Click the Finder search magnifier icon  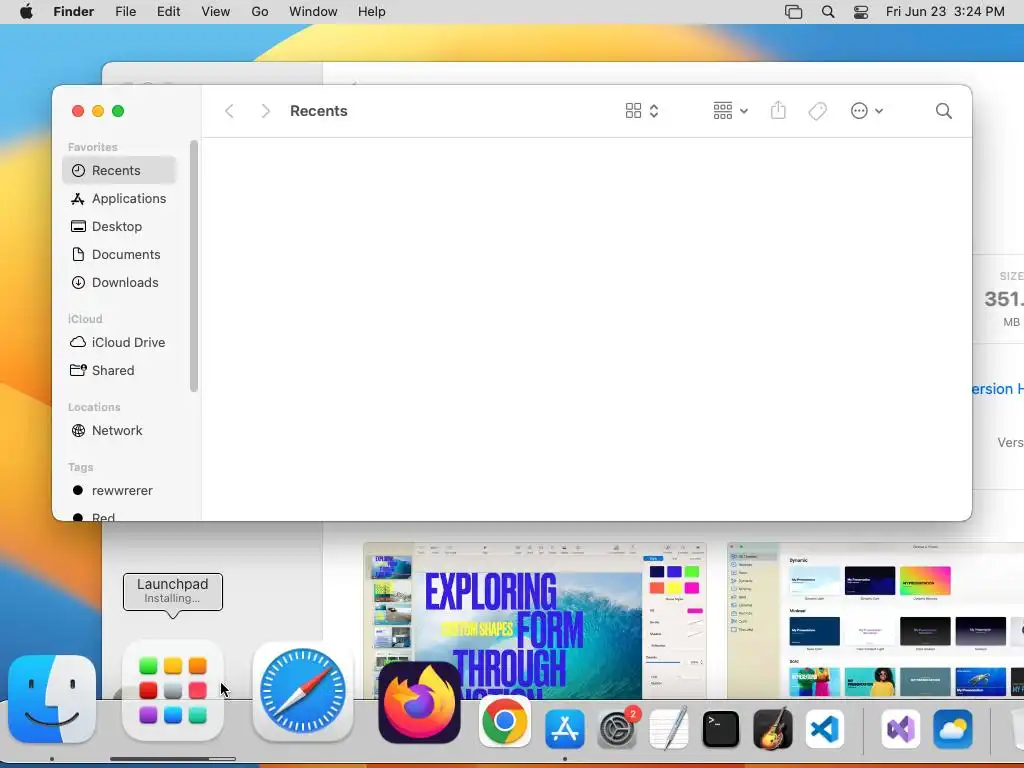[x=944, y=111]
